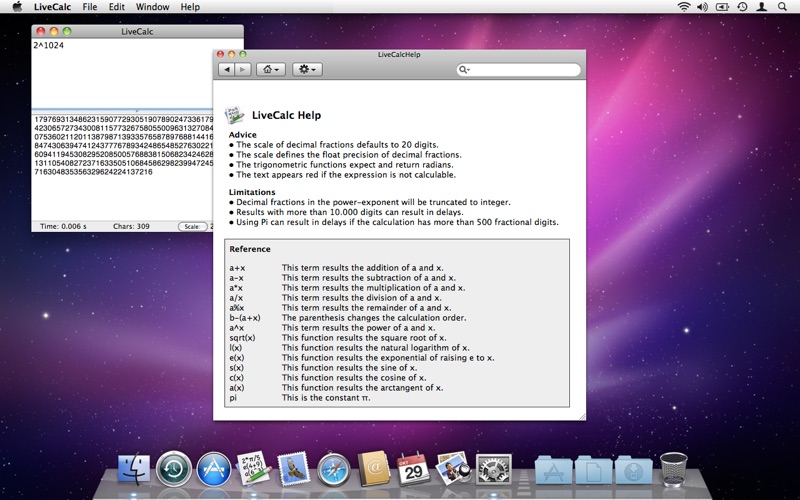Click the 'sqrt(x)' reference entry
The image size is (800, 500).
pyautogui.click(x=242, y=338)
